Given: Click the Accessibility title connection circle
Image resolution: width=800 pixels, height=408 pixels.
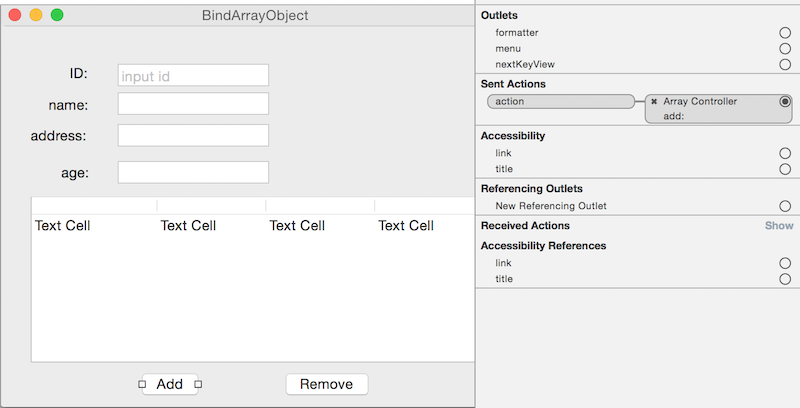Looking at the screenshot, I should [x=785, y=169].
